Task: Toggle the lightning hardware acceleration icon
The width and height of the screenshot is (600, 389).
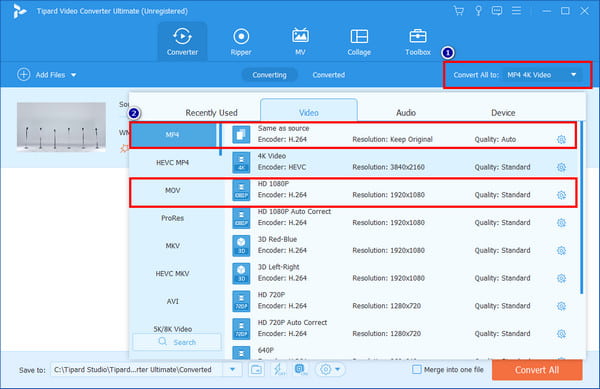Action: [279, 369]
